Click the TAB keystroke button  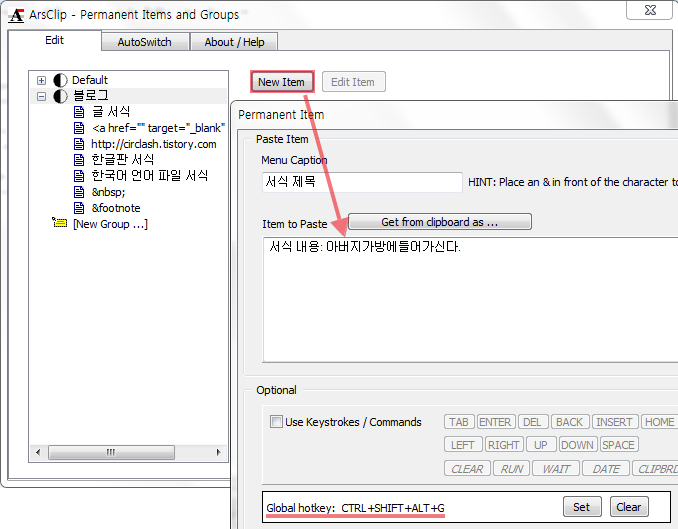(459, 422)
